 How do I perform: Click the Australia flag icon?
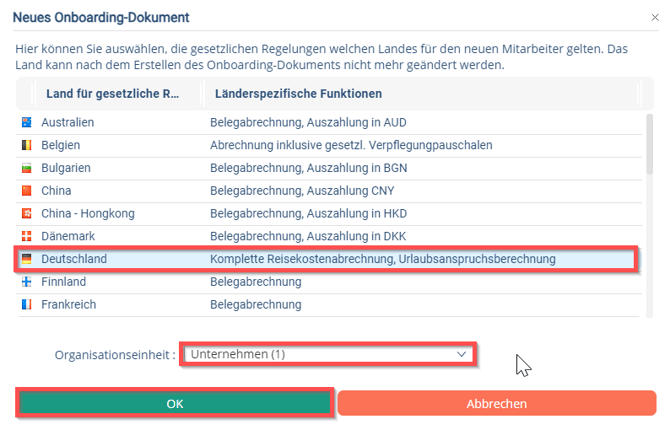tap(26, 123)
